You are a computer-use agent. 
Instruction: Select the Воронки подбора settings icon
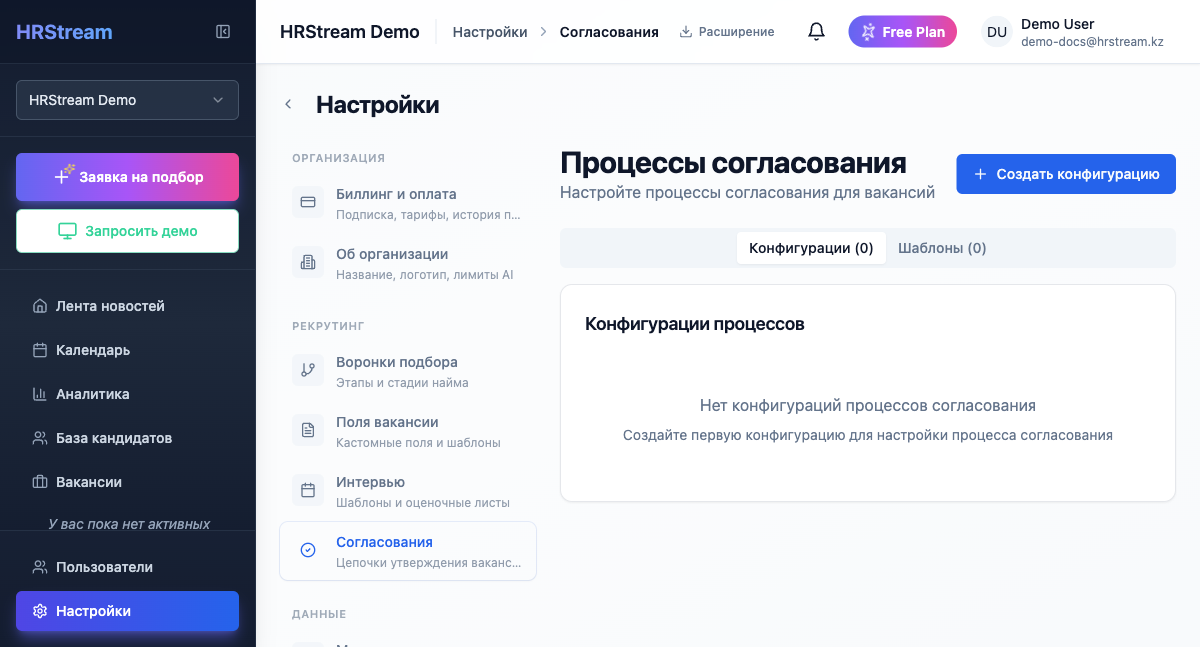(x=307, y=370)
